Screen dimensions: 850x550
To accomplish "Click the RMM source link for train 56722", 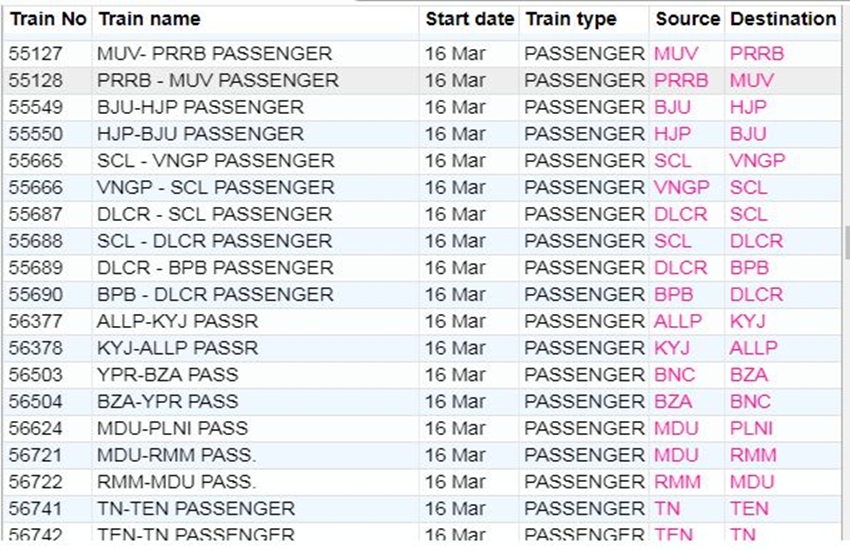I will (x=677, y=482).
